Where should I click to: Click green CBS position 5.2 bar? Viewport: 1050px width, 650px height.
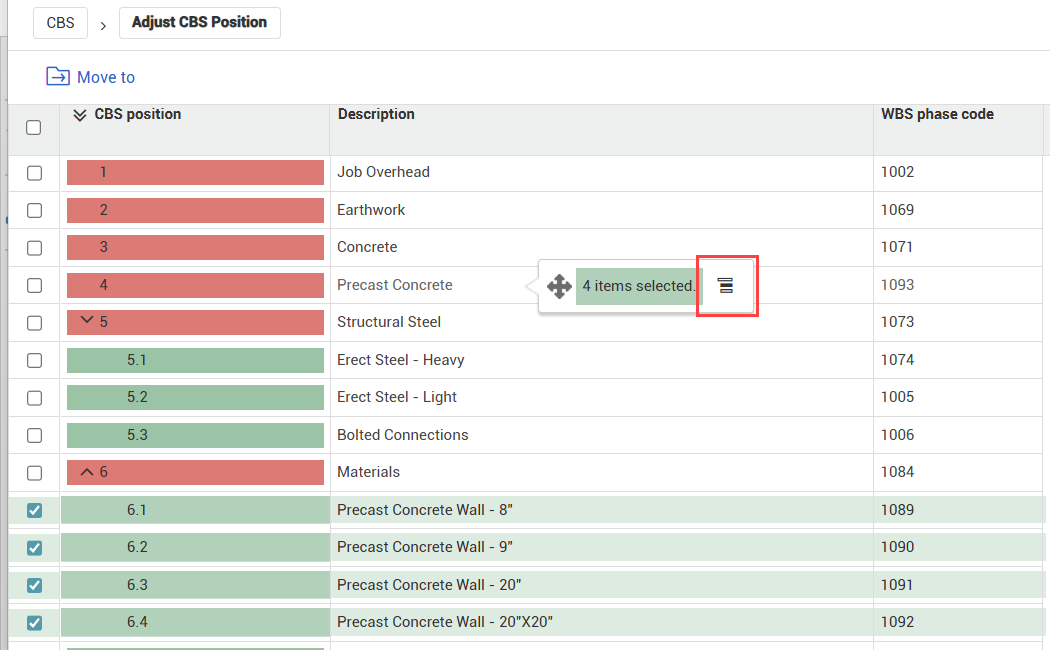click(195, 398)
